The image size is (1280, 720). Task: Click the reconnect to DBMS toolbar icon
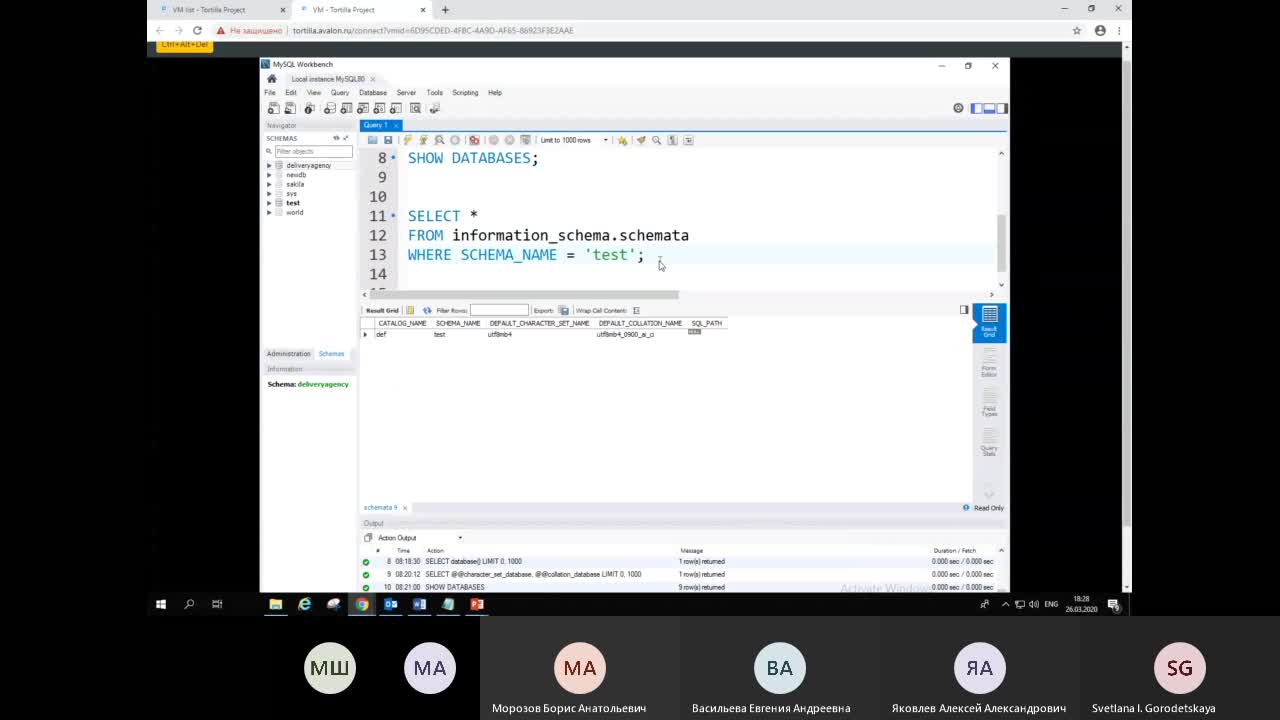click(434, 108)
